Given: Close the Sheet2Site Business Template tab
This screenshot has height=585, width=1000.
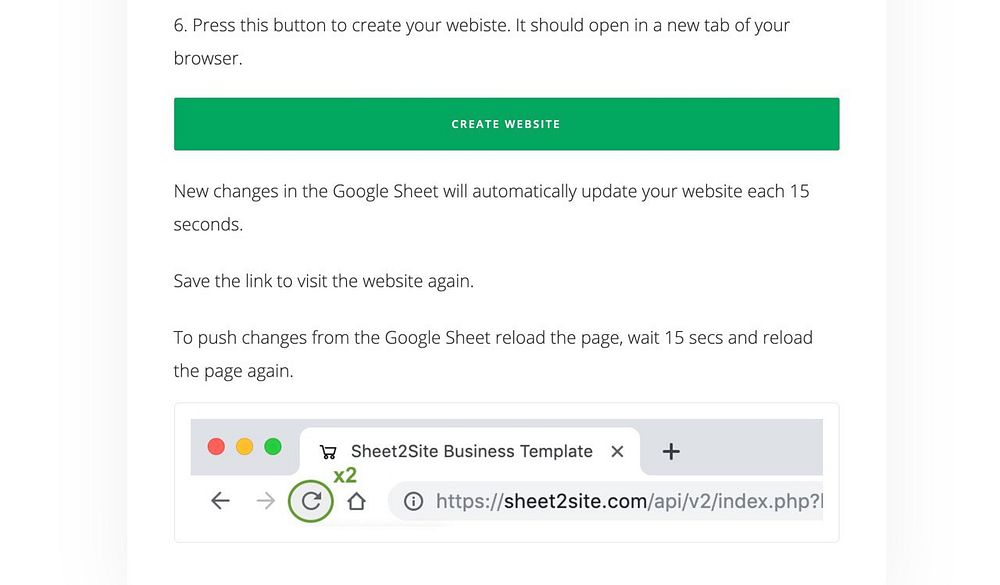Looking at the screenshot, I should tap(617, 451).
